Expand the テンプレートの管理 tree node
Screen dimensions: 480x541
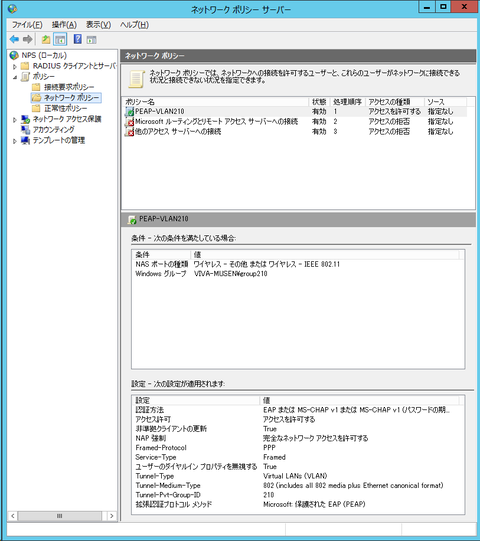[x=15, y=141]
